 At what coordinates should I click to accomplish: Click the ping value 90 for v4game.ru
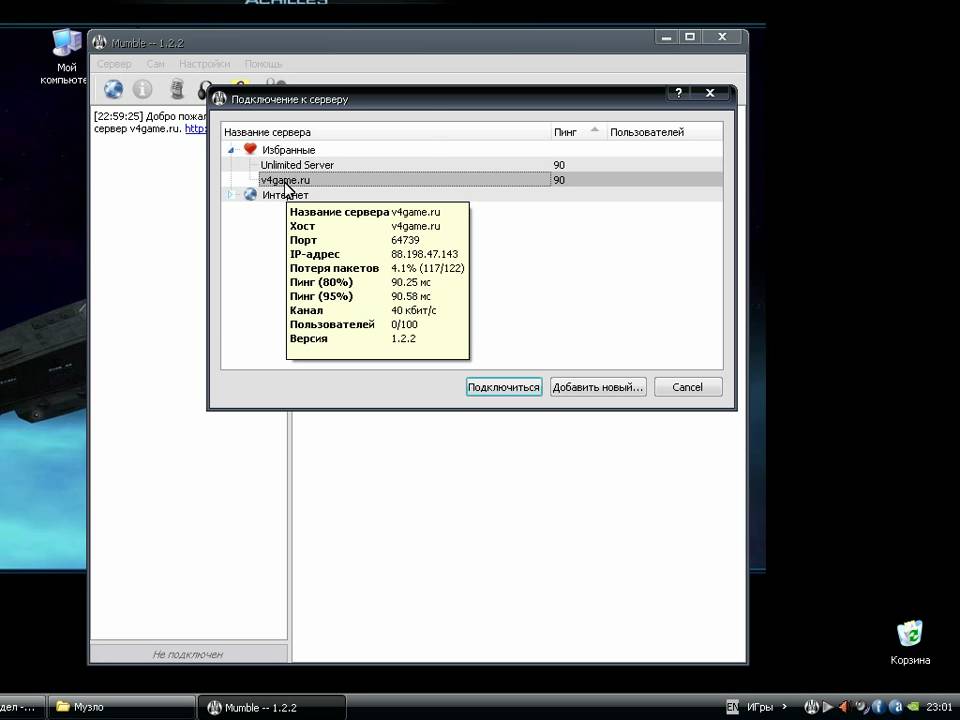[x=559, y=180]
